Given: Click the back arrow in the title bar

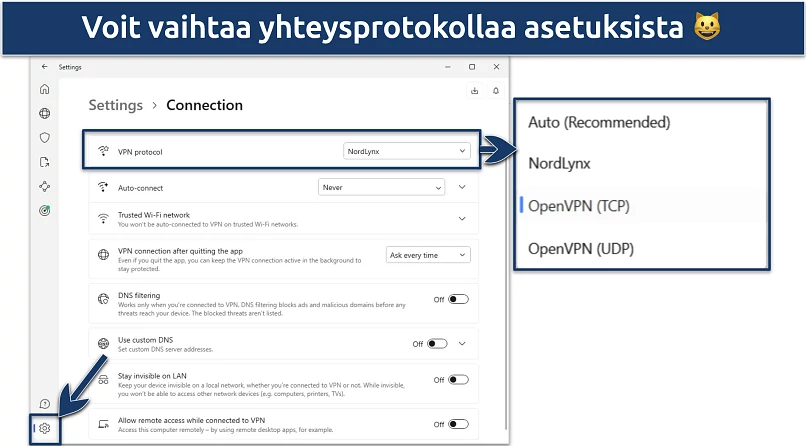Looking at the screenshot, I should tap(45, 67).
